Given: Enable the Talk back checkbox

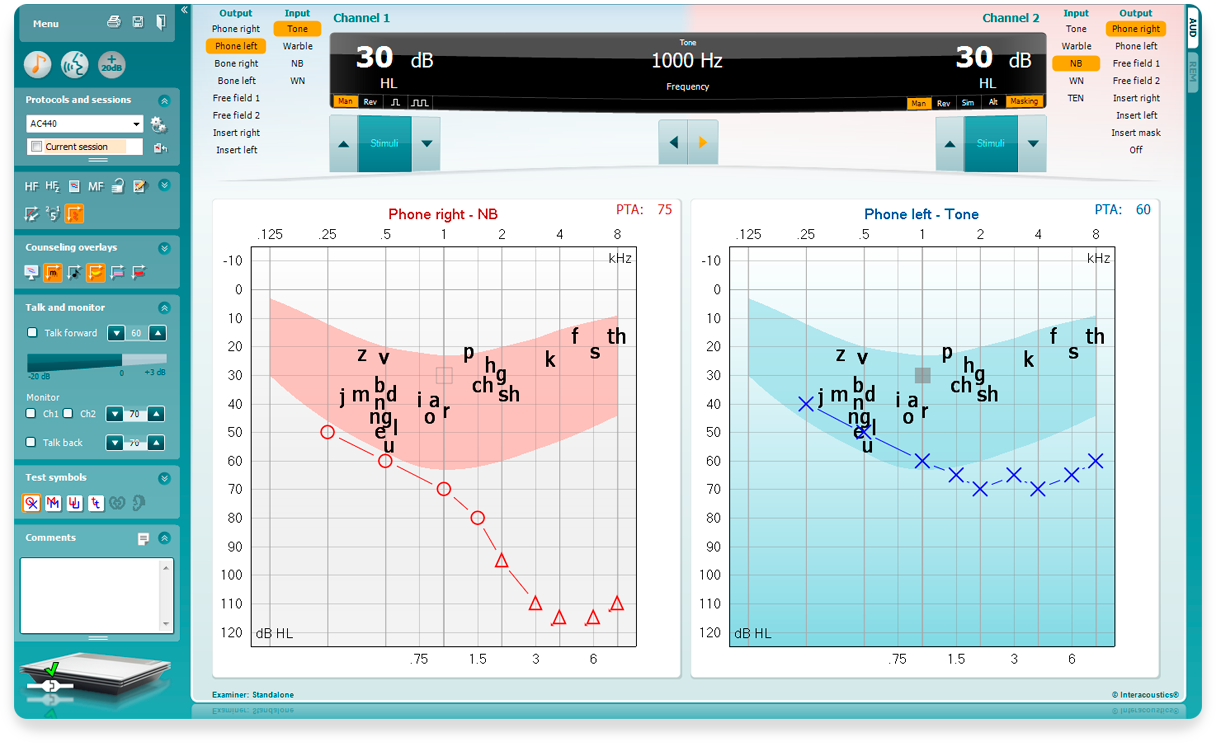Looking at the screenshot, I should click(33, 442).
